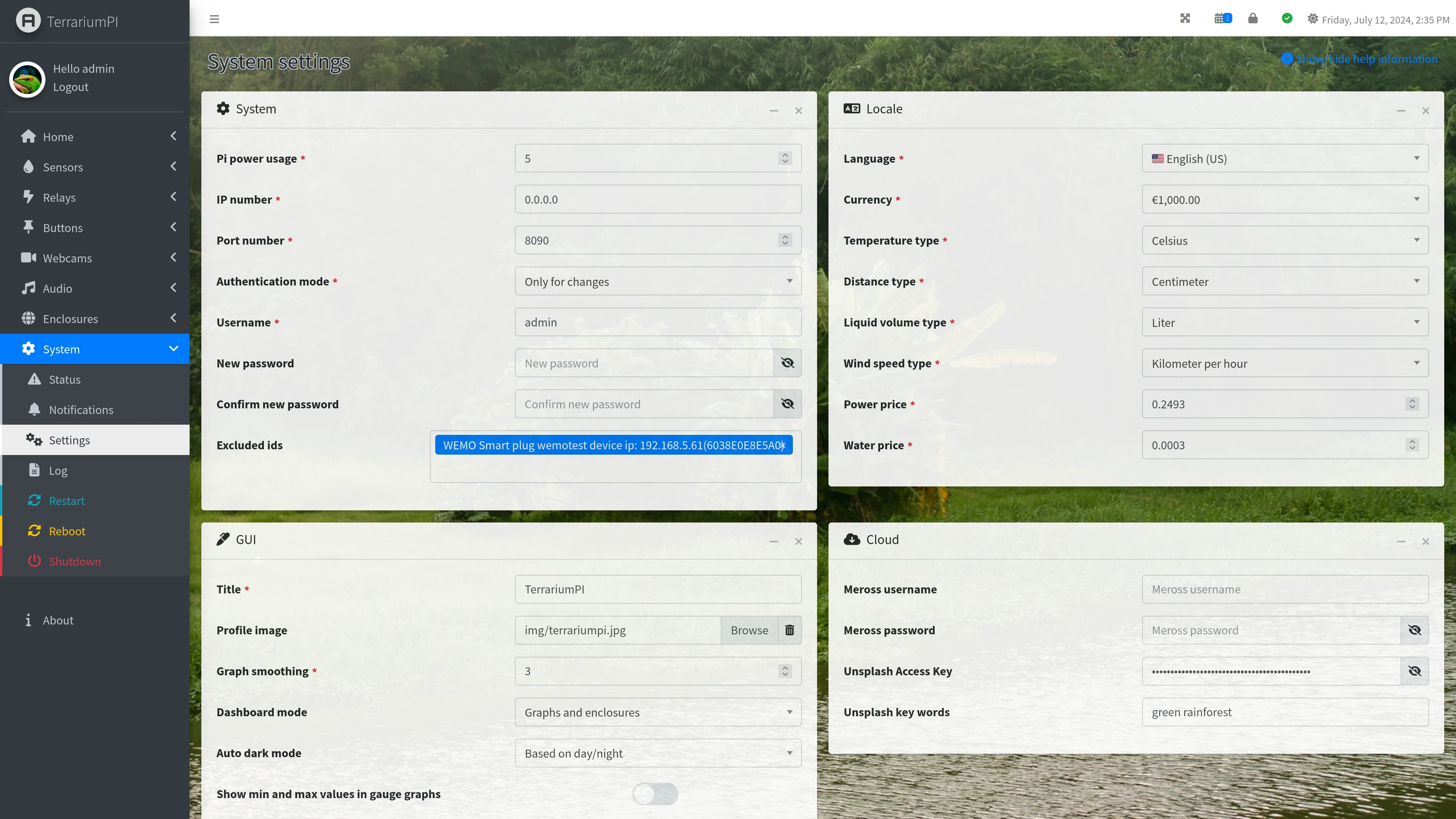Open the Authentication mode dropdown
The image size is (1456, 819).
pos(657,281)
